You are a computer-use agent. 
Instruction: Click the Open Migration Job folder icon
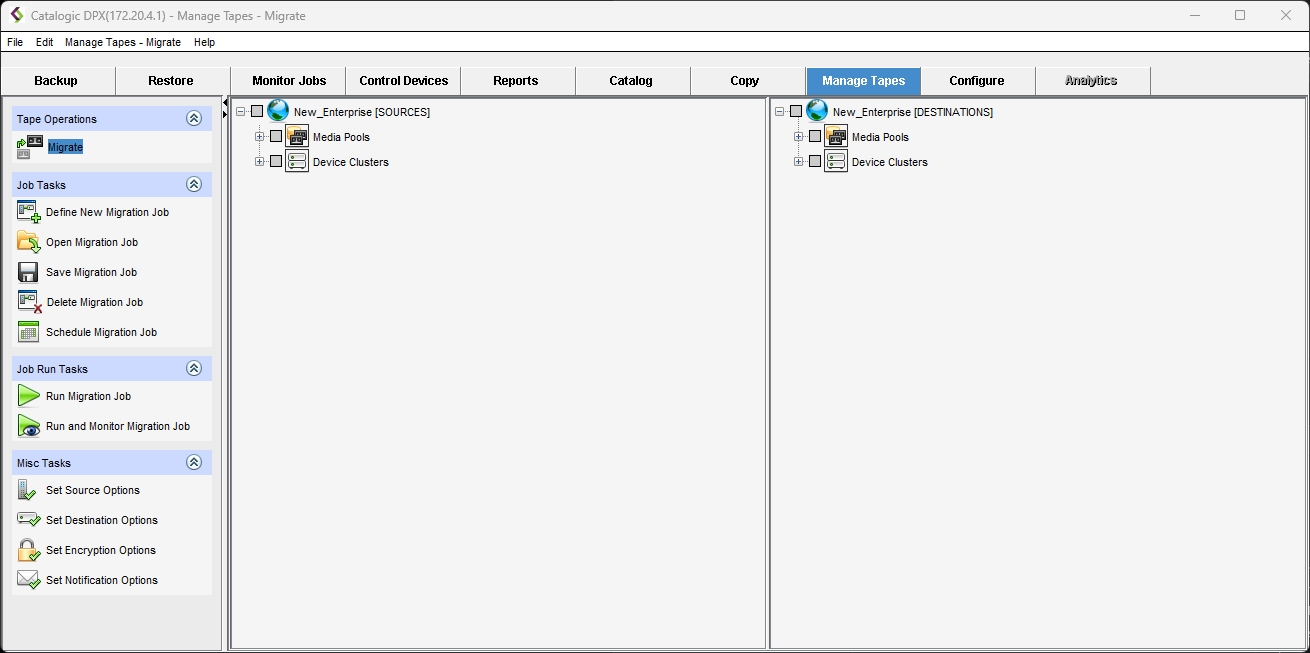click(x=28, y=242)
